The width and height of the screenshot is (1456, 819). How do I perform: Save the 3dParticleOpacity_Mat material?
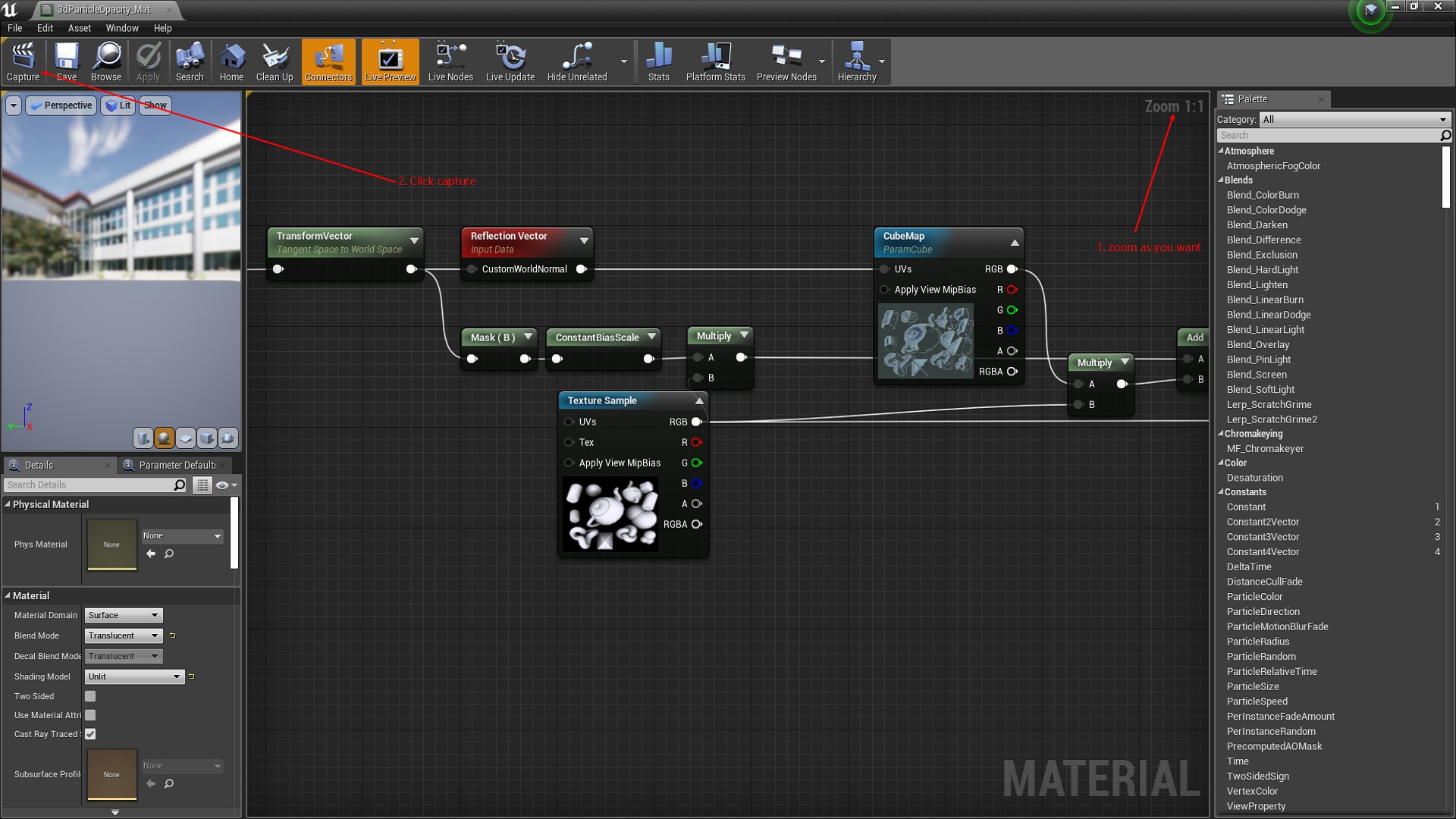66,61
